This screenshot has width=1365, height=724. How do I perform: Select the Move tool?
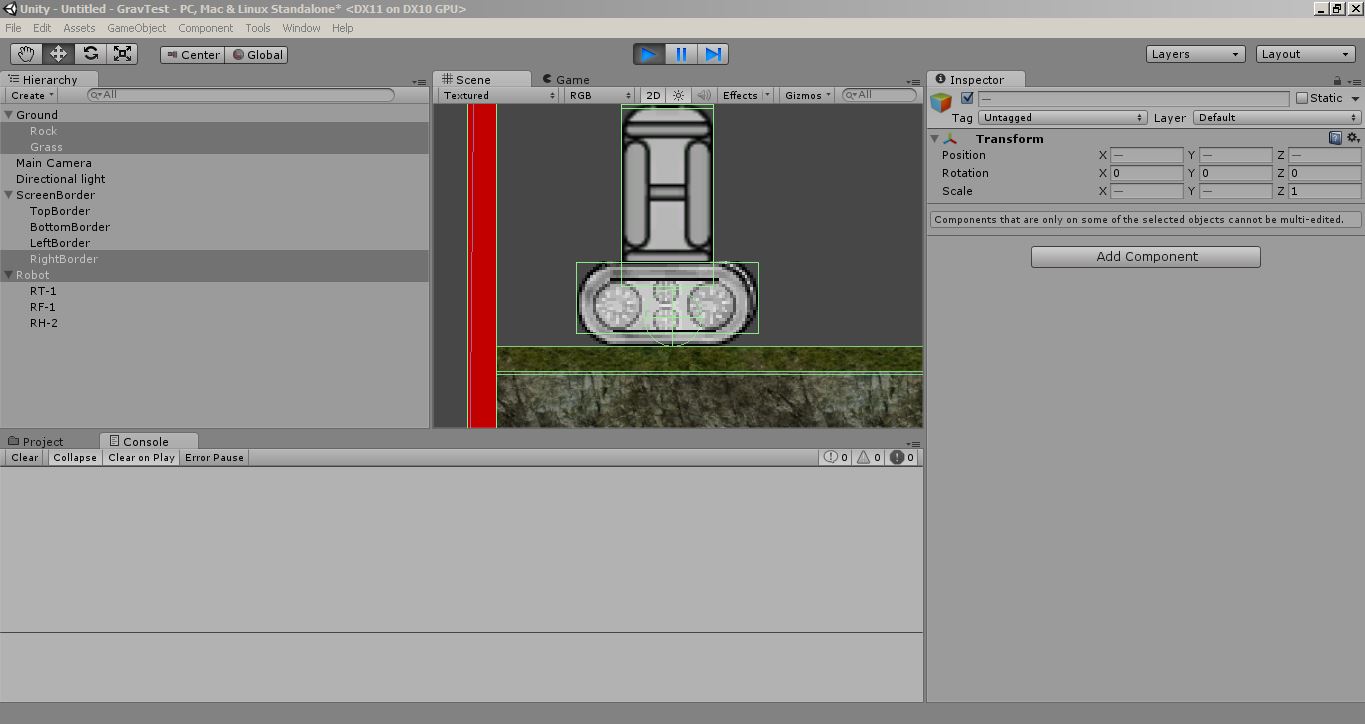pyautogui.click(x=57, y=53)
